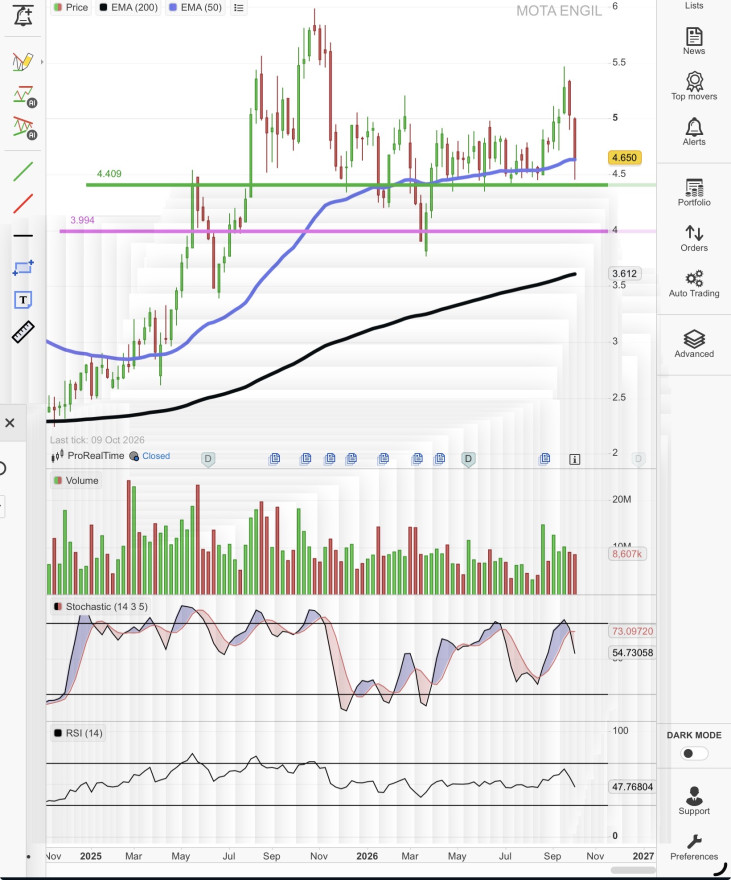The height and width of the screenshot is (880, 731).
Task: Open EMA (50) indicator settings
Action: click(x=195, y=7)
